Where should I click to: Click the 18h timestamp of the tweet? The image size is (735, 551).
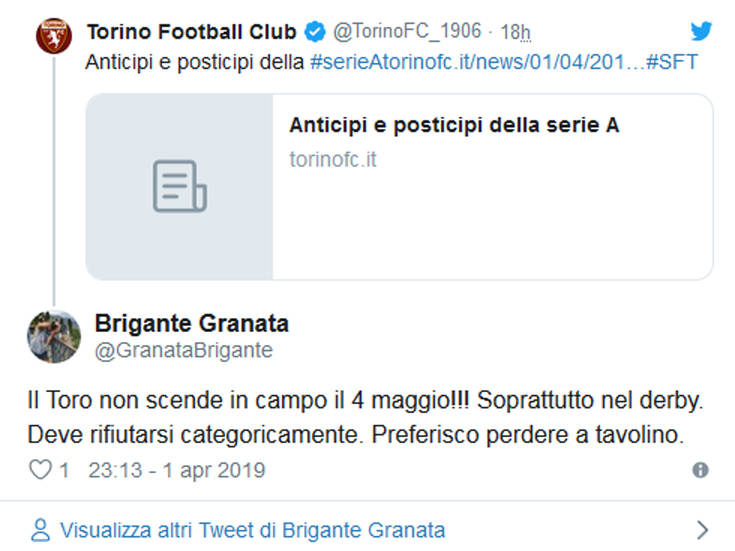click(515, 32)
